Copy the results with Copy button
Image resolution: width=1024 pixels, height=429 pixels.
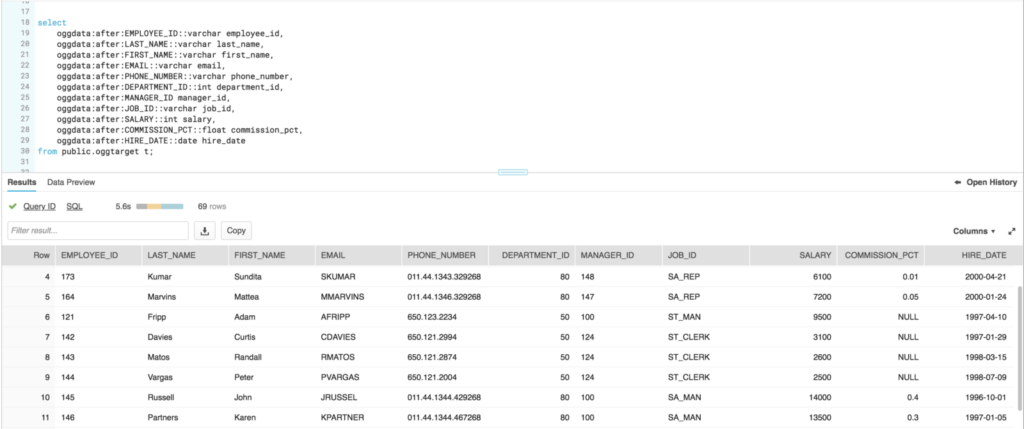click(x=236, y=230)
